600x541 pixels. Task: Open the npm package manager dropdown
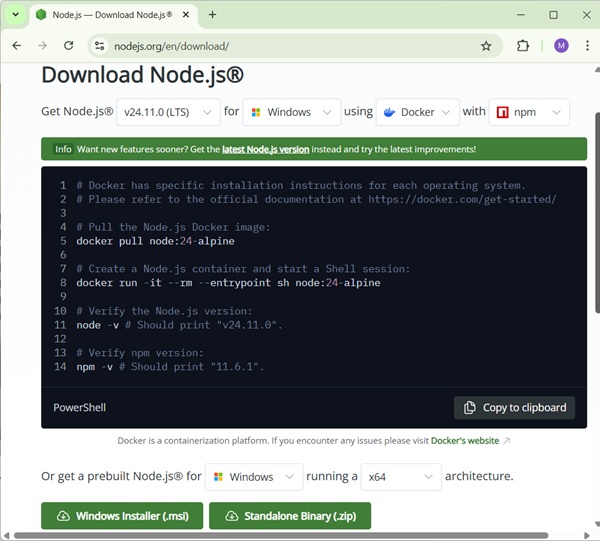(529, 112)
